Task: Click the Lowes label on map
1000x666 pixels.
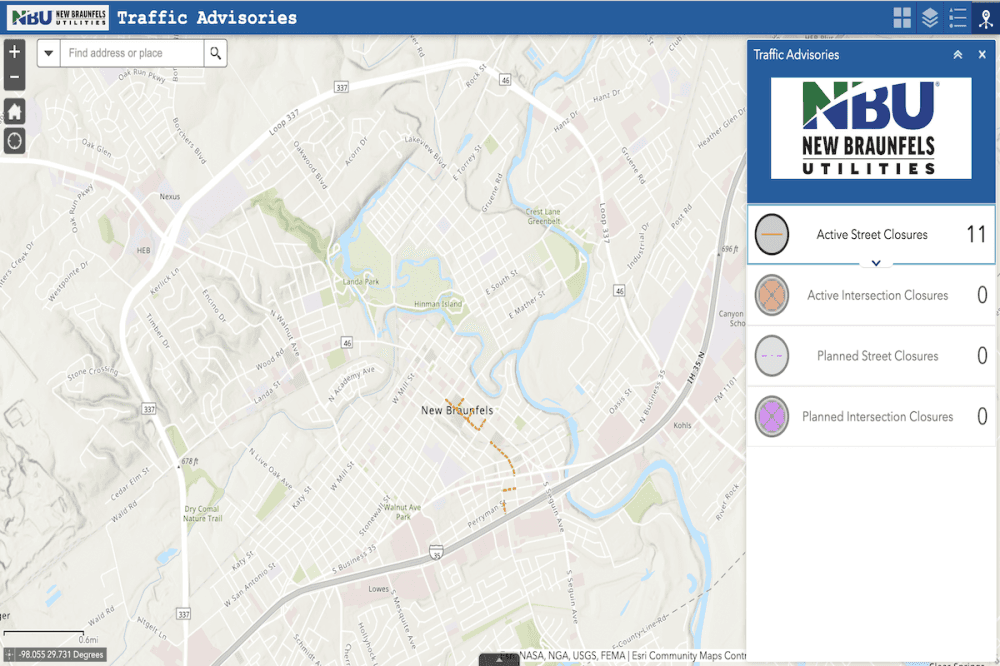Action: pos(378,589)
